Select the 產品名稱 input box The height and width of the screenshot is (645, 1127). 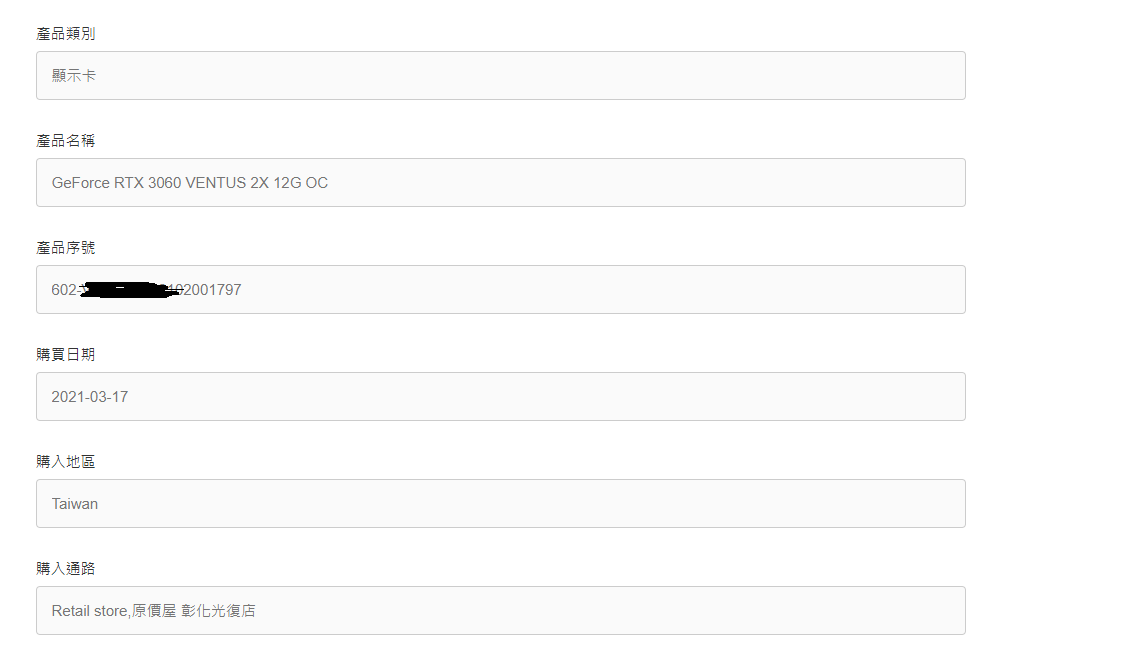pos(500,183)
